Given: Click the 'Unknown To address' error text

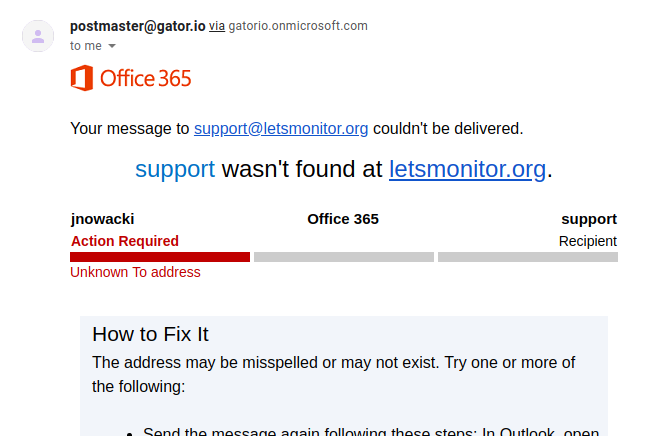Looking at the screenshot, I should [135, 272].
